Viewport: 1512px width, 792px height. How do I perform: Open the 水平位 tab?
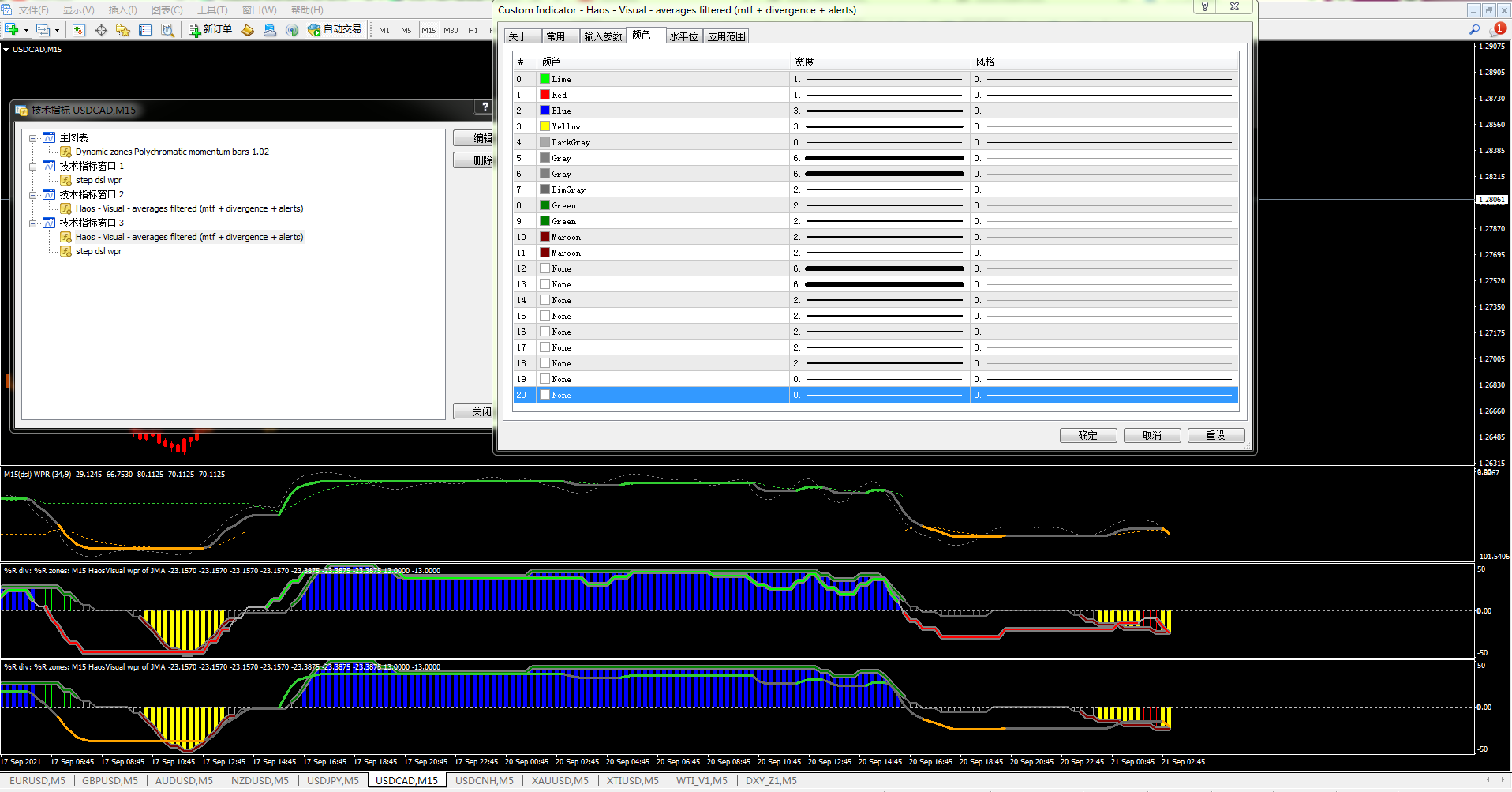point(683,36)
